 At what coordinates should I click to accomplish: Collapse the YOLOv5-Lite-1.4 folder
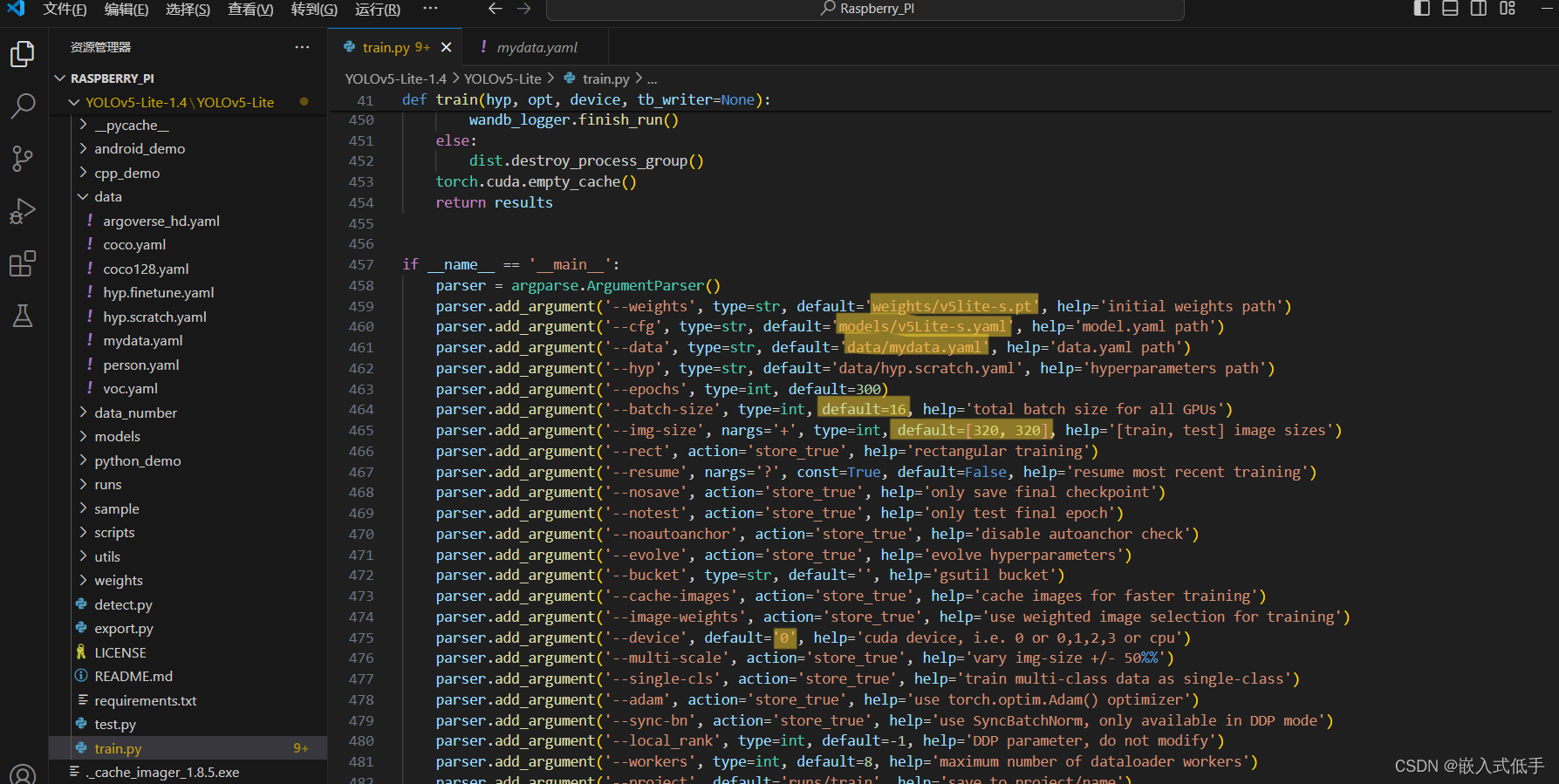pyautogui.click(x=188, y=102)
